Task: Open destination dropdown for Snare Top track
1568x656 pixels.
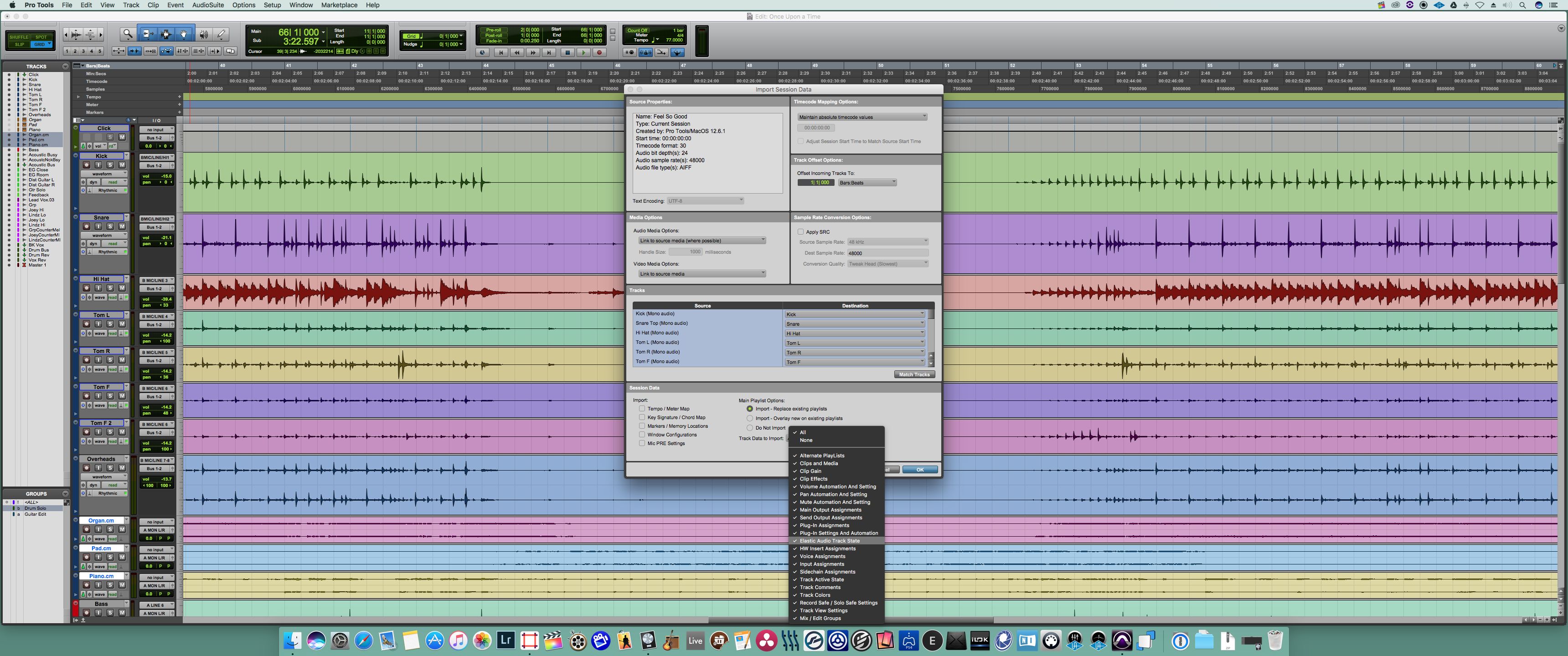Action: (855, 324)
